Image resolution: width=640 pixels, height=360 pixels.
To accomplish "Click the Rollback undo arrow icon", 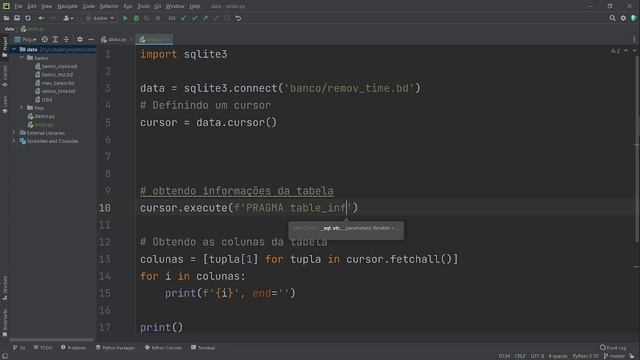I will click(x=238, y=18).
